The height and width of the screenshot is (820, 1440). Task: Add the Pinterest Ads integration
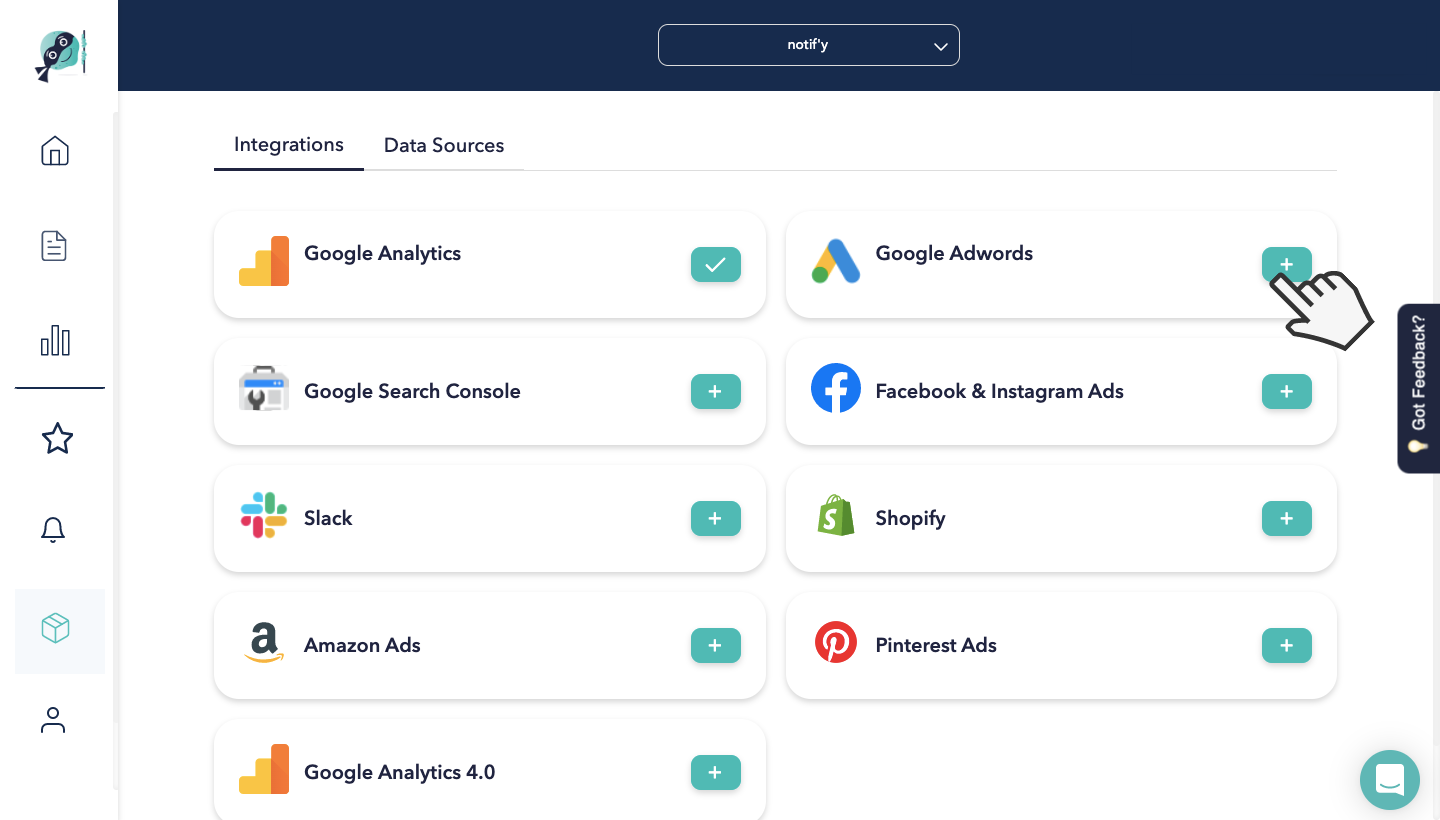(x=1286, y=646)
